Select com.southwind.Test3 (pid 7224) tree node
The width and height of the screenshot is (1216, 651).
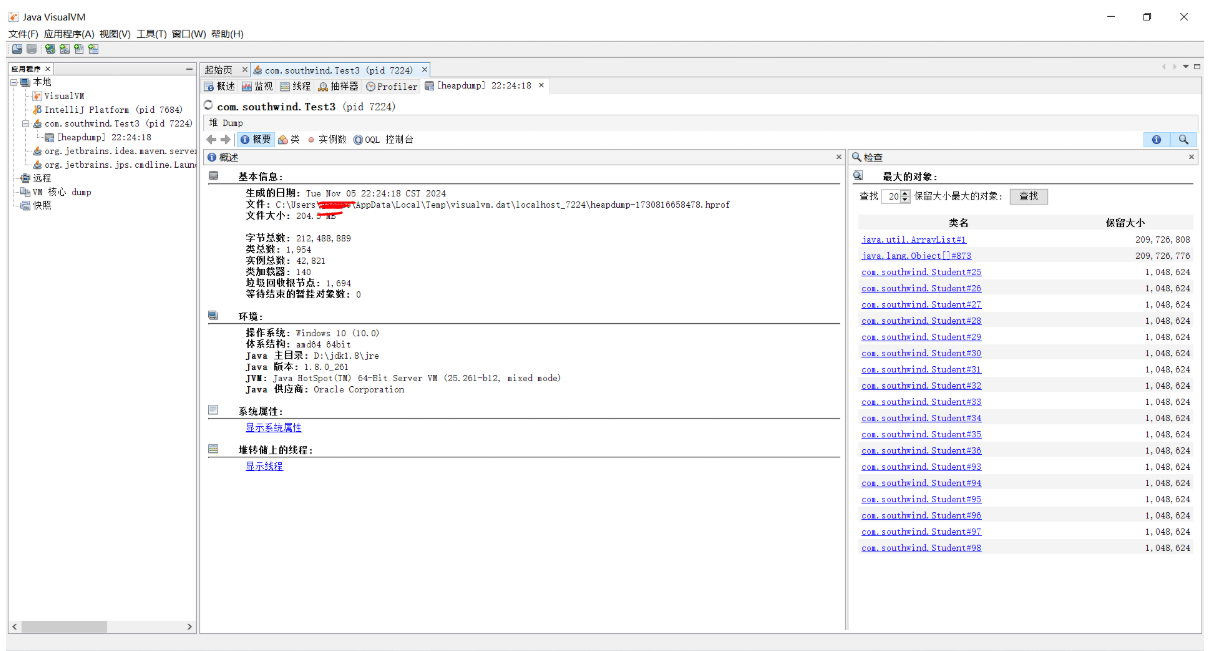click(x=112, y=124)
